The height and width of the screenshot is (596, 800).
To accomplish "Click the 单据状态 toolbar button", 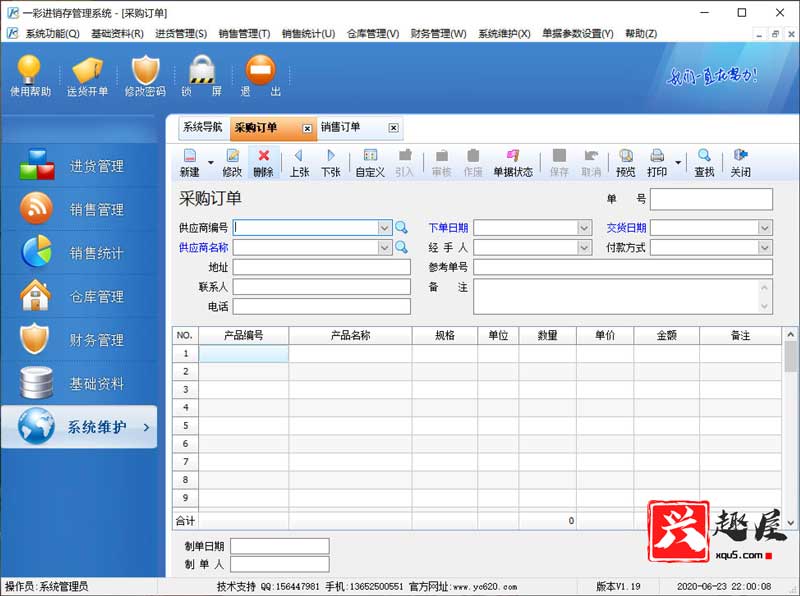I will pyautogui.click(x=513, y=163).
